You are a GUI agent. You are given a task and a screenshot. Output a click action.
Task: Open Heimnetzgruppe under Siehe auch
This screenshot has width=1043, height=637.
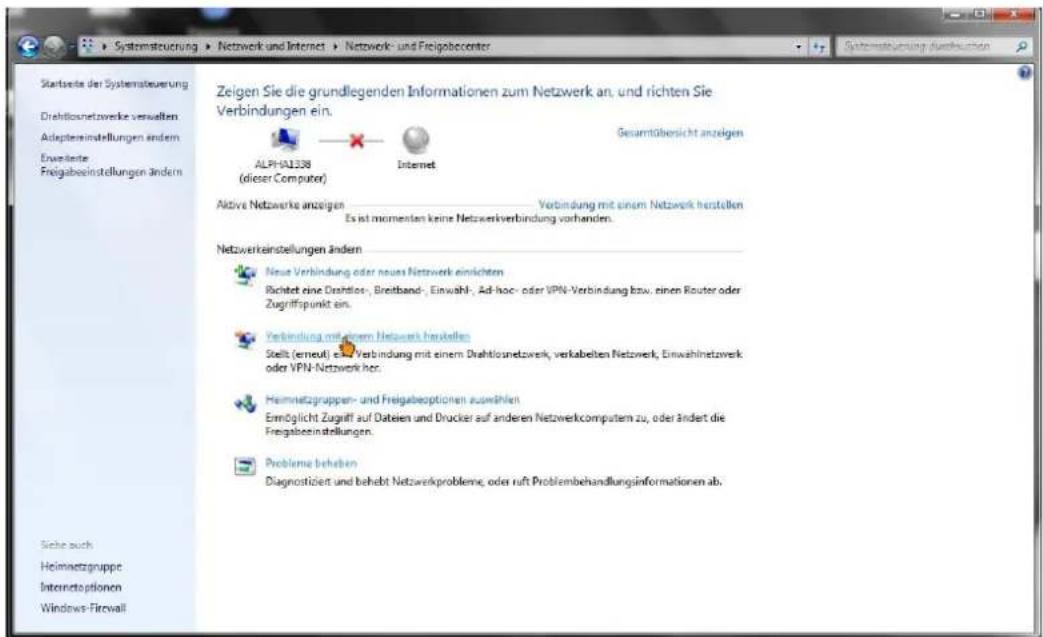coord(81,567)
